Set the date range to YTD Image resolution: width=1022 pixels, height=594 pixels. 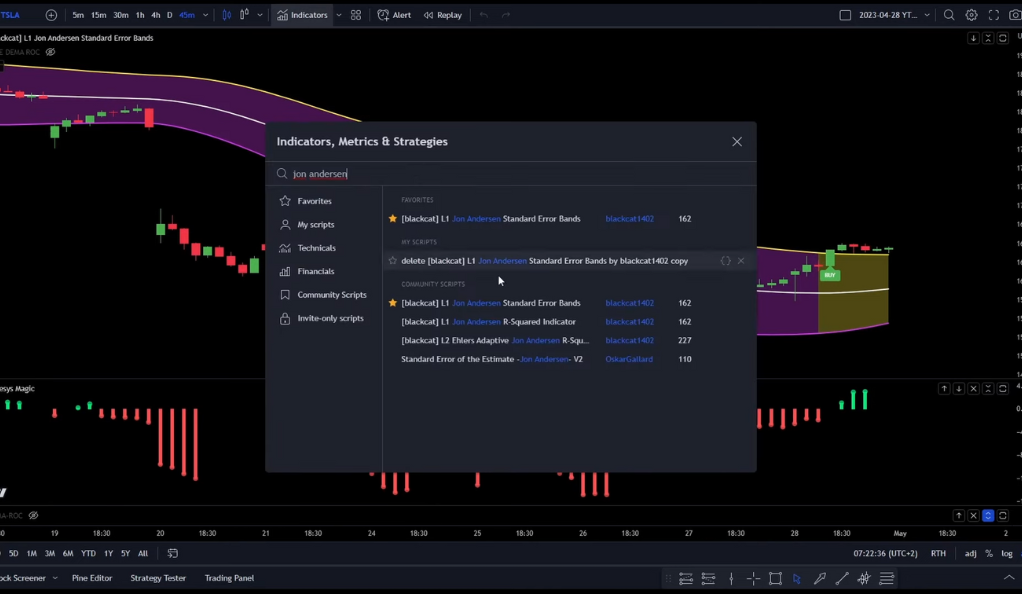click(x=88, y=554)
